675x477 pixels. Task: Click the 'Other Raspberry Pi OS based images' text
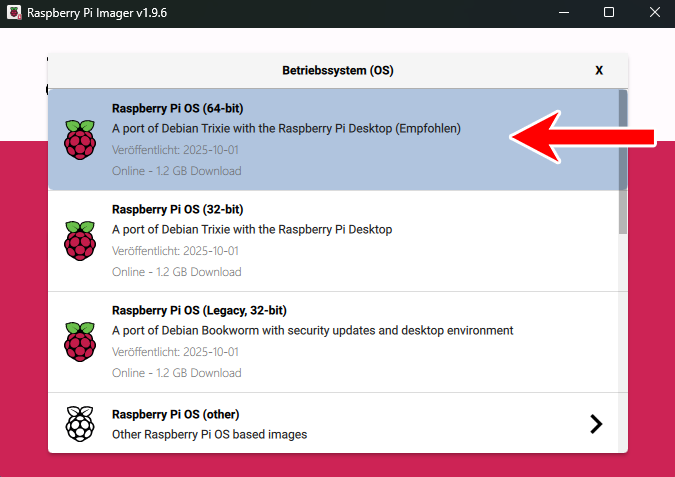pyautogui.click(x=209, y=434)
